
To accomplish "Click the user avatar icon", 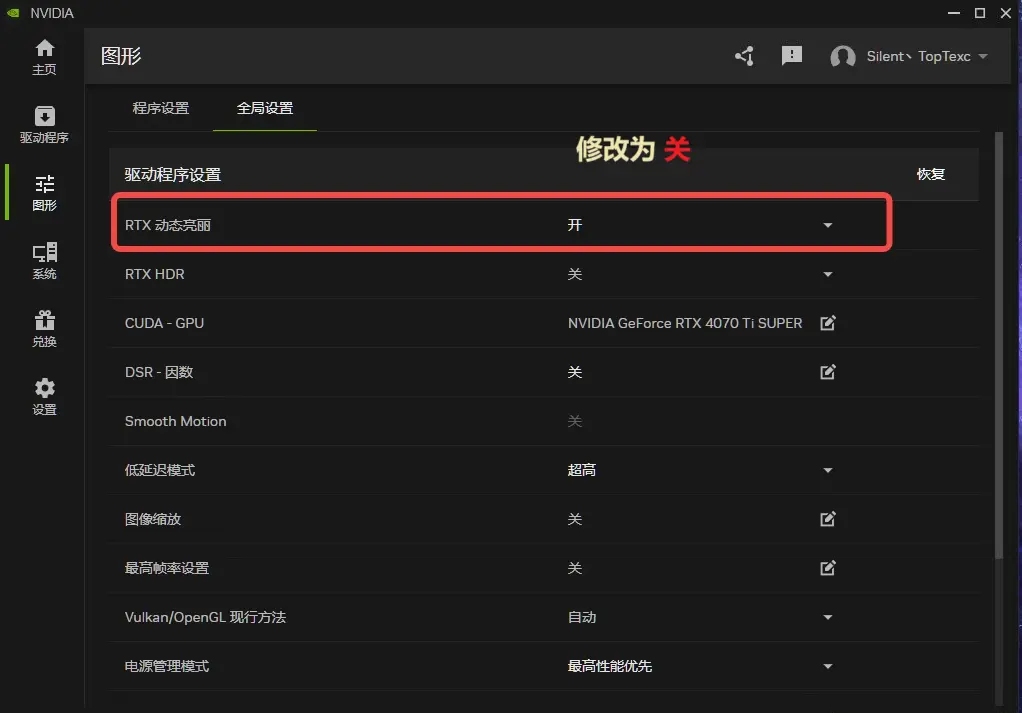I will pos(843,57).
